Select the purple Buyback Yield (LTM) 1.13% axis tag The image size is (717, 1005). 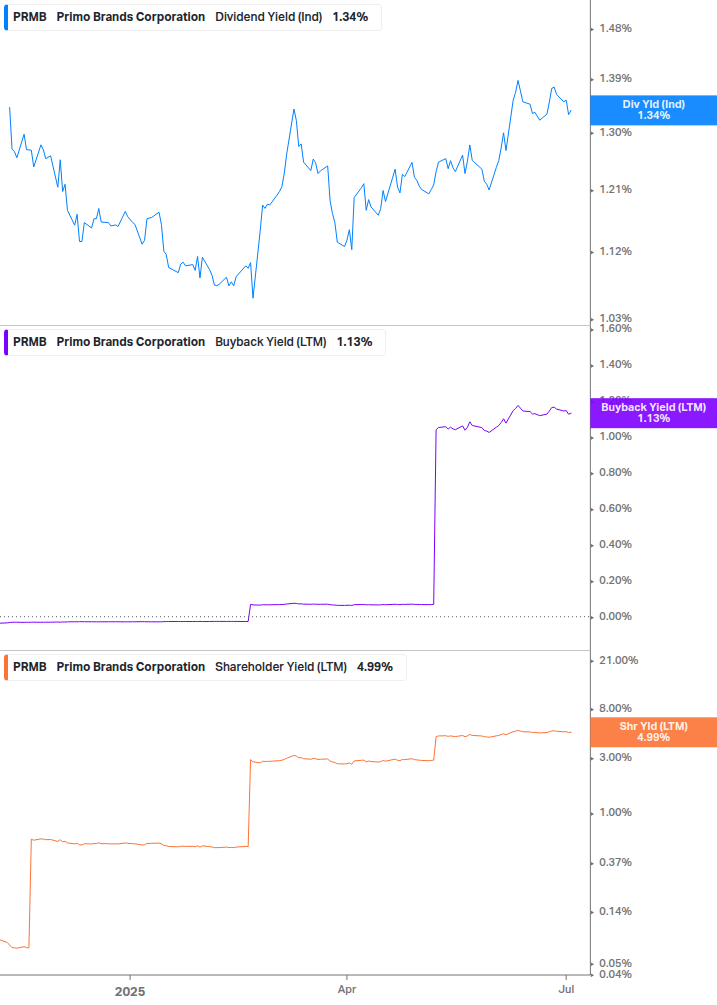[654, 413]
